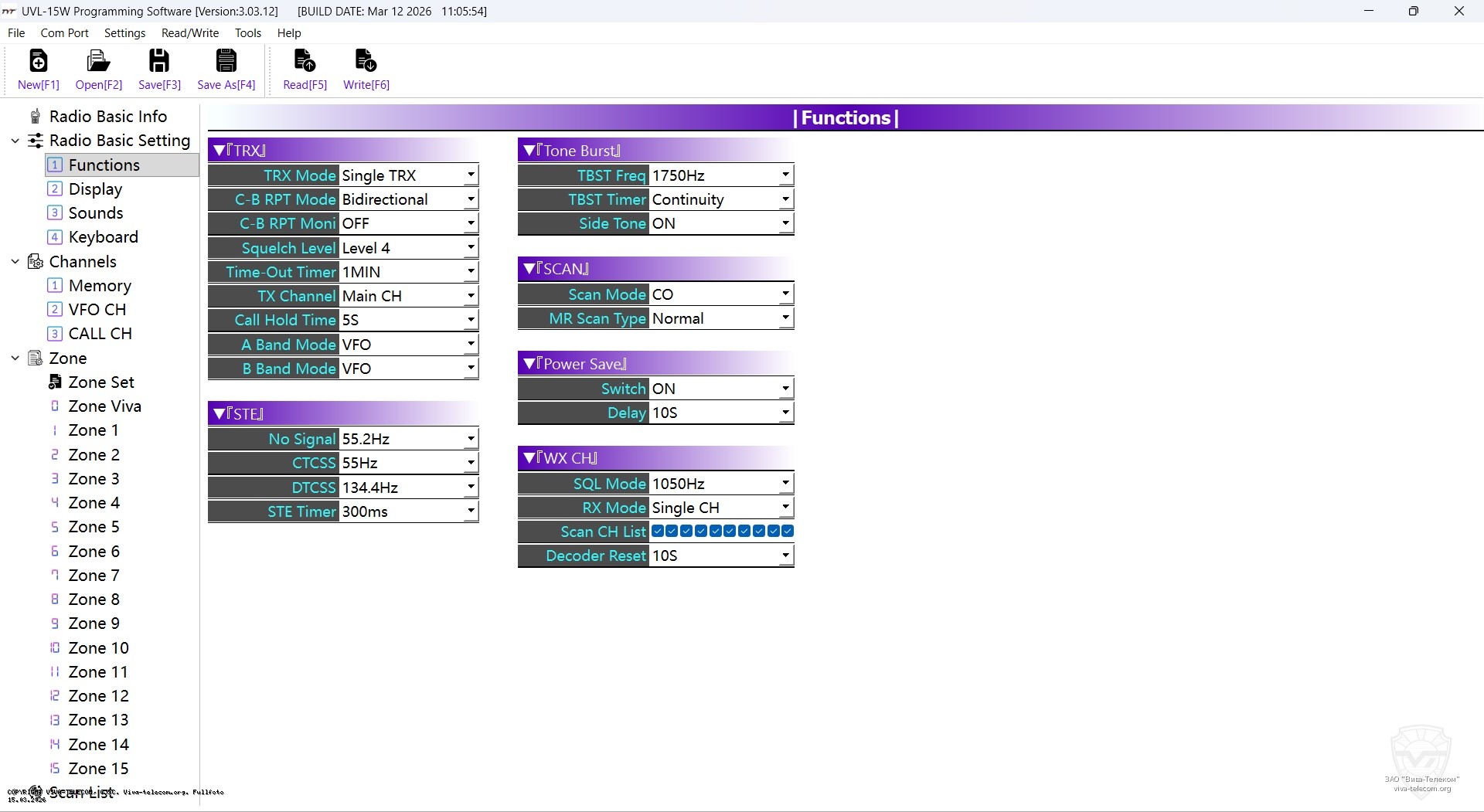This screenshot has width=1484, height=812.
Task: Open the Squelch Level dropdown
Action: click(x=470, y=248)
